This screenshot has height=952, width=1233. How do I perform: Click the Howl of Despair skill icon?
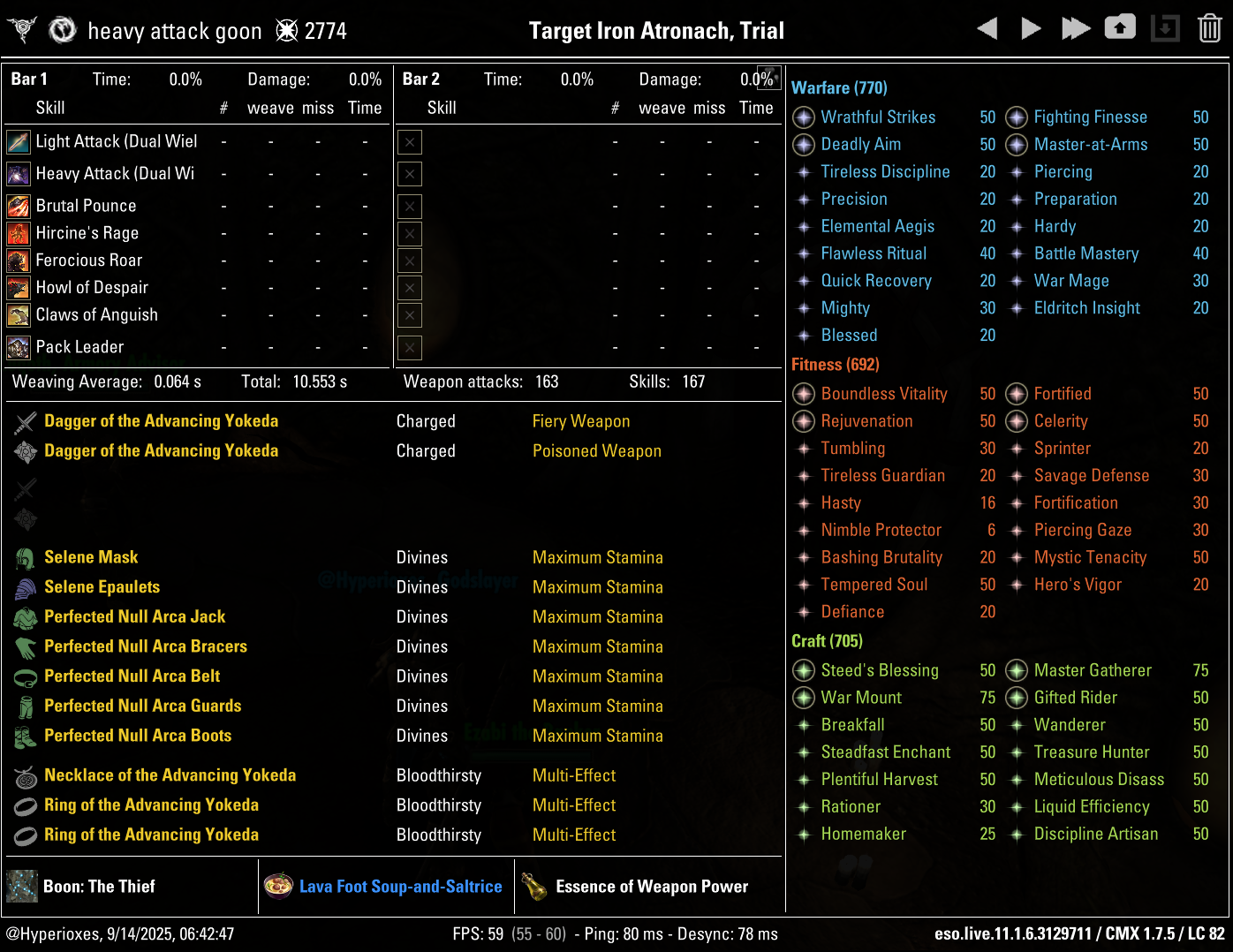(x=18, y=287)
